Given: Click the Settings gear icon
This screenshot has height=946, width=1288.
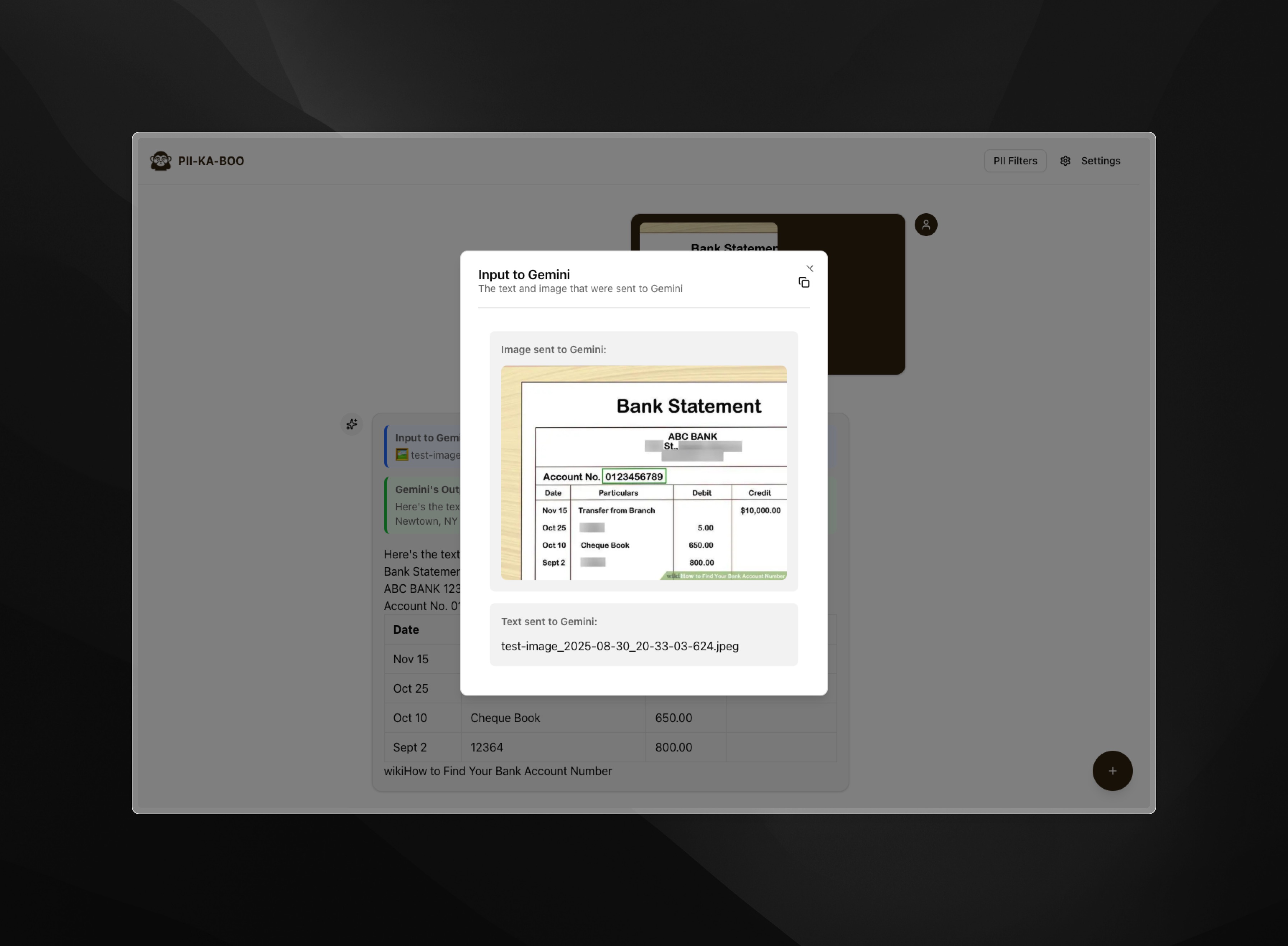Looking at the screenshot, I should point(1065,161).
